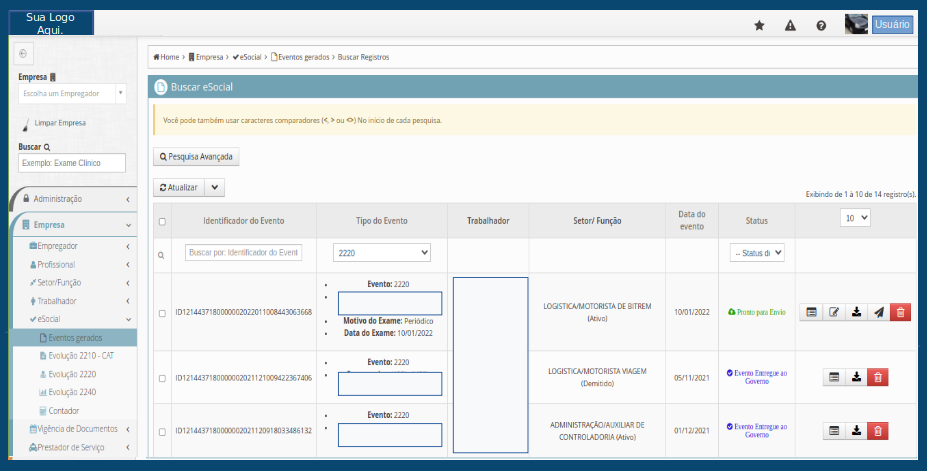The height and width of the screenshot is (471, 927).
Task: Open the Escolha um Empregador dropdown
Action: click(x=72, y=93)
